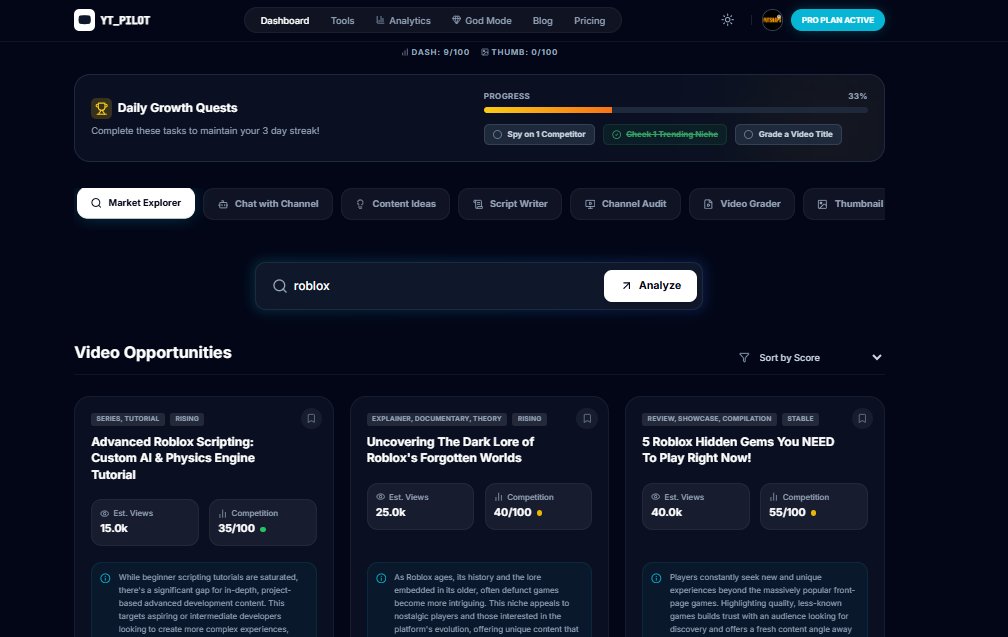Click RISING tag on Advanced Scripting card
Image resolution: width=1008 pixels, height=637 pixels.
(187, 418)
